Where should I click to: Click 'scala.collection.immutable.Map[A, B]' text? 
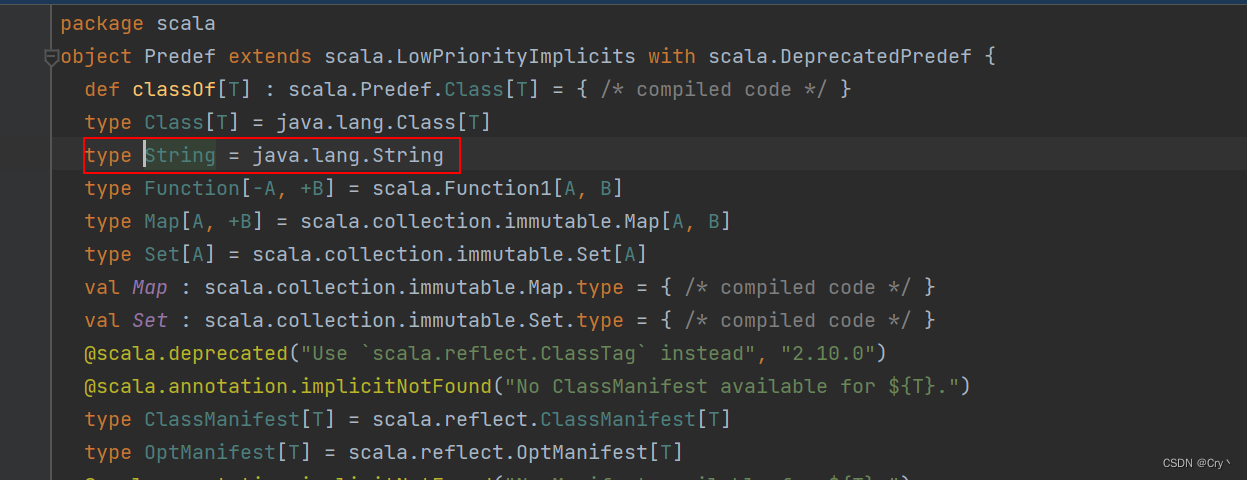516,221
